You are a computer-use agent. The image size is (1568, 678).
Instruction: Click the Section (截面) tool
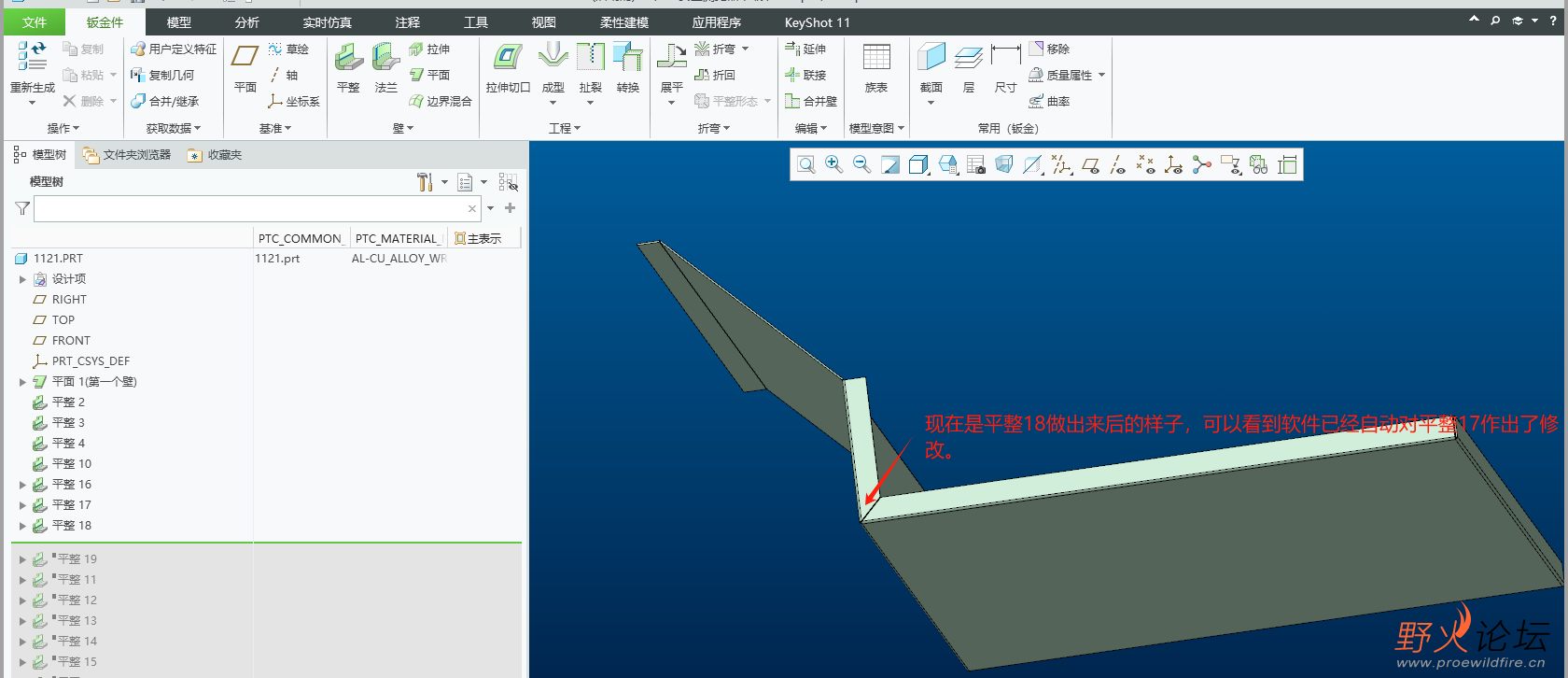coord(931,67)
